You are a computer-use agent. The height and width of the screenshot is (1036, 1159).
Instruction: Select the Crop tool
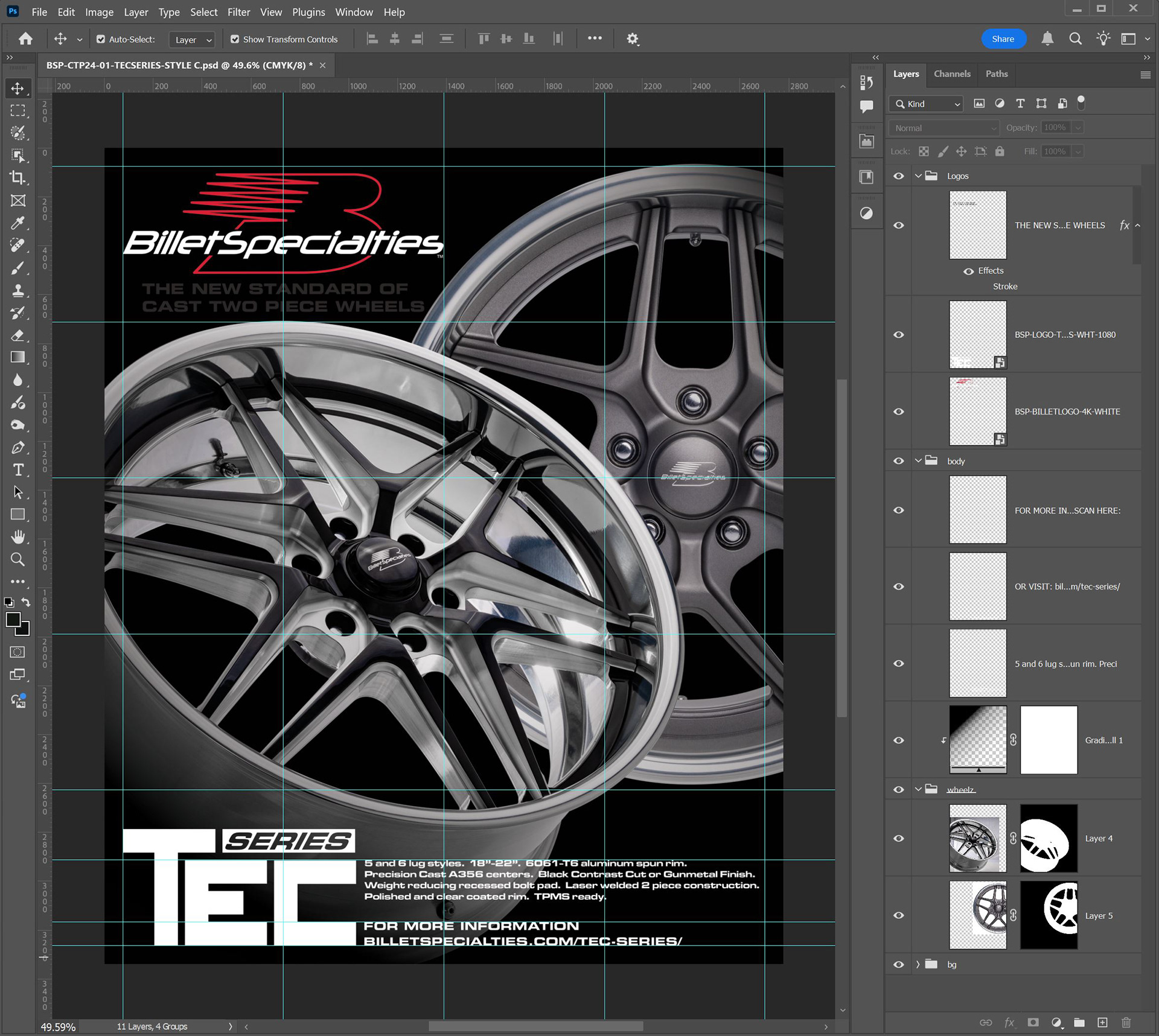click(18, 177)
